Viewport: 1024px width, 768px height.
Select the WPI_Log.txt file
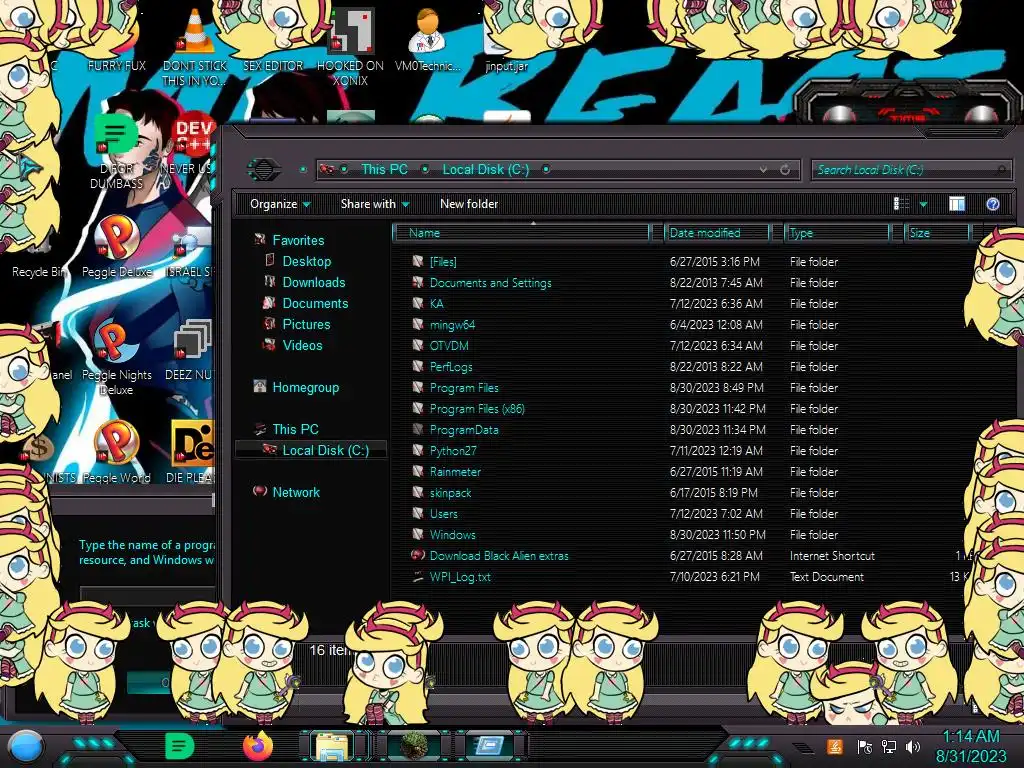(460, 577)
